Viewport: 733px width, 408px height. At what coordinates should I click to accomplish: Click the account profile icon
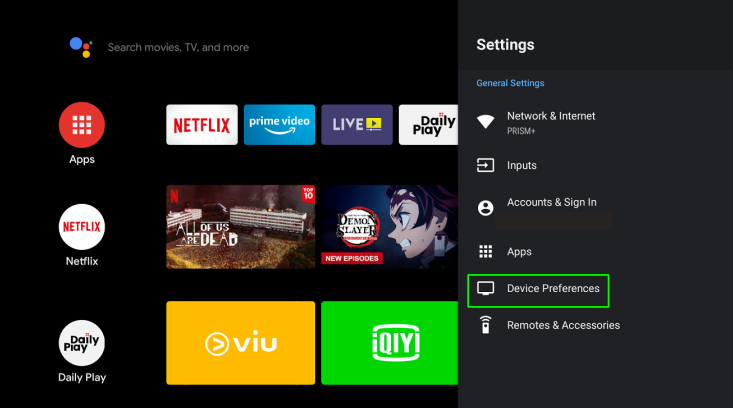coord(485,208)
